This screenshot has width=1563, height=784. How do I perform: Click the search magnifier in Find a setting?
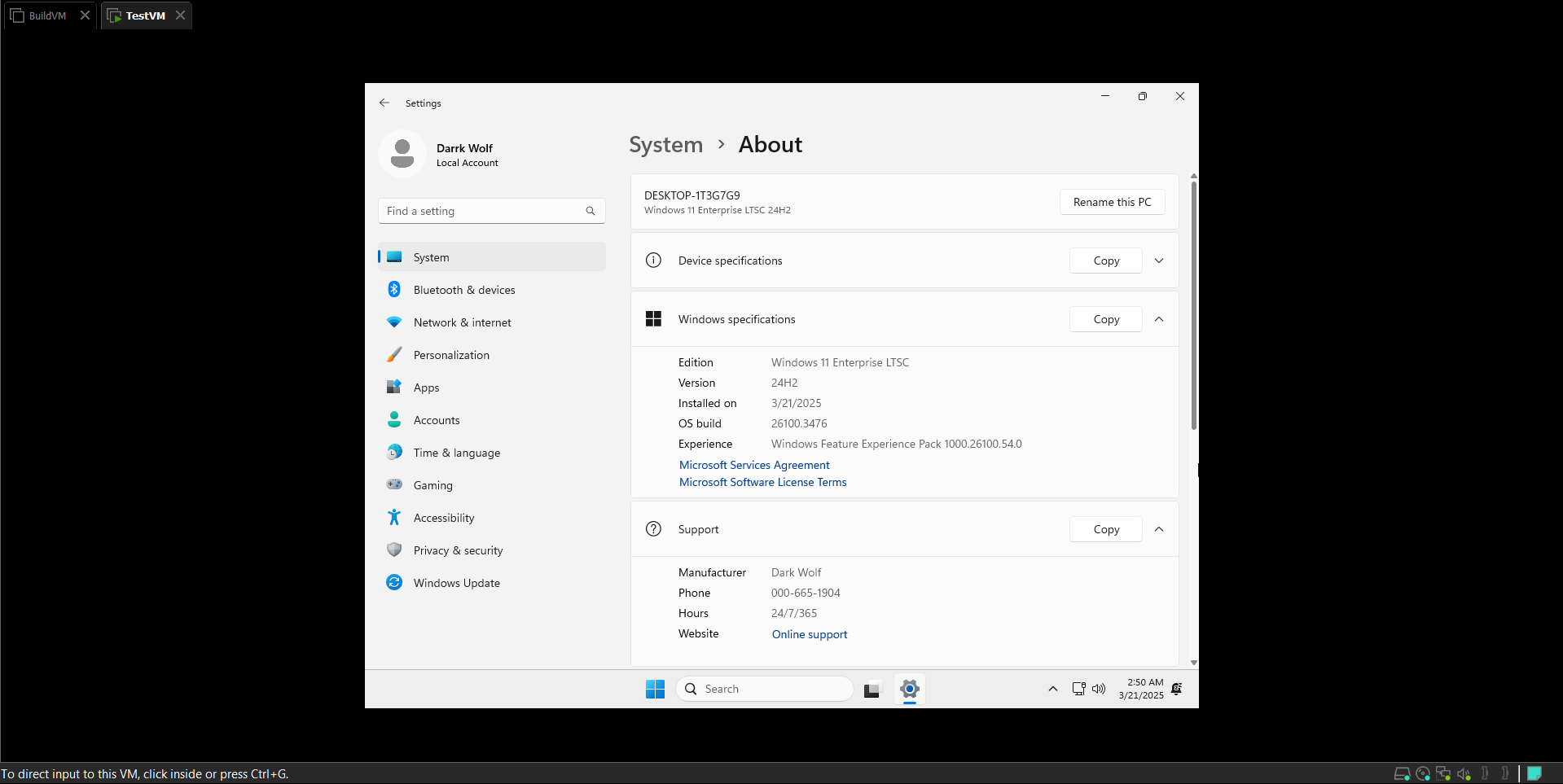[591, 211]
